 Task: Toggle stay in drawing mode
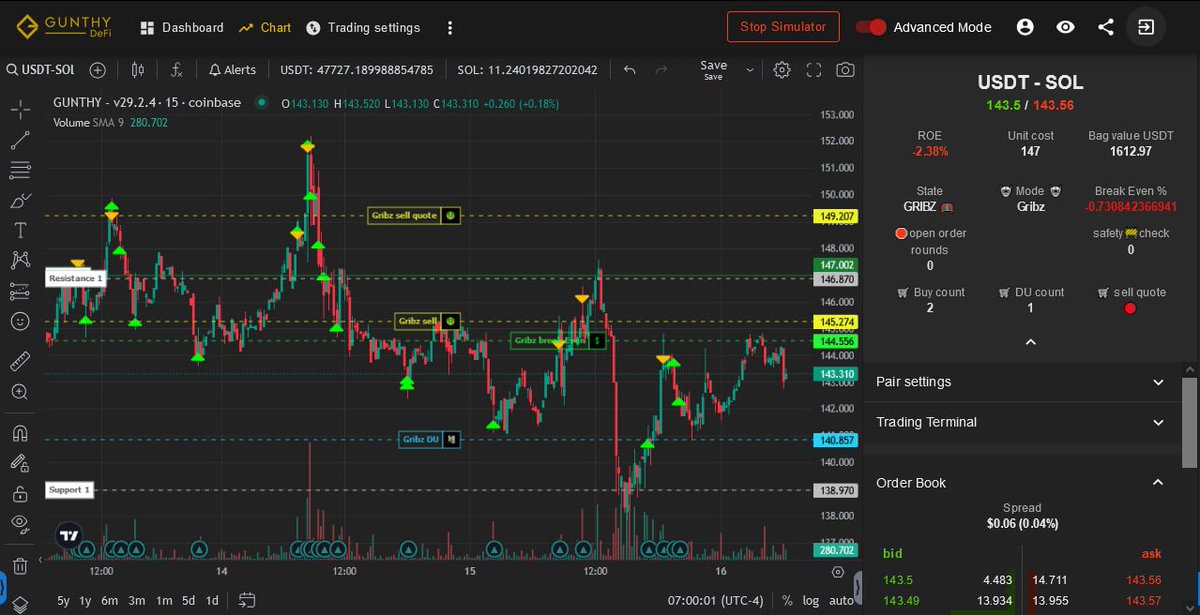pyautogui.click(x=20, y=463)
